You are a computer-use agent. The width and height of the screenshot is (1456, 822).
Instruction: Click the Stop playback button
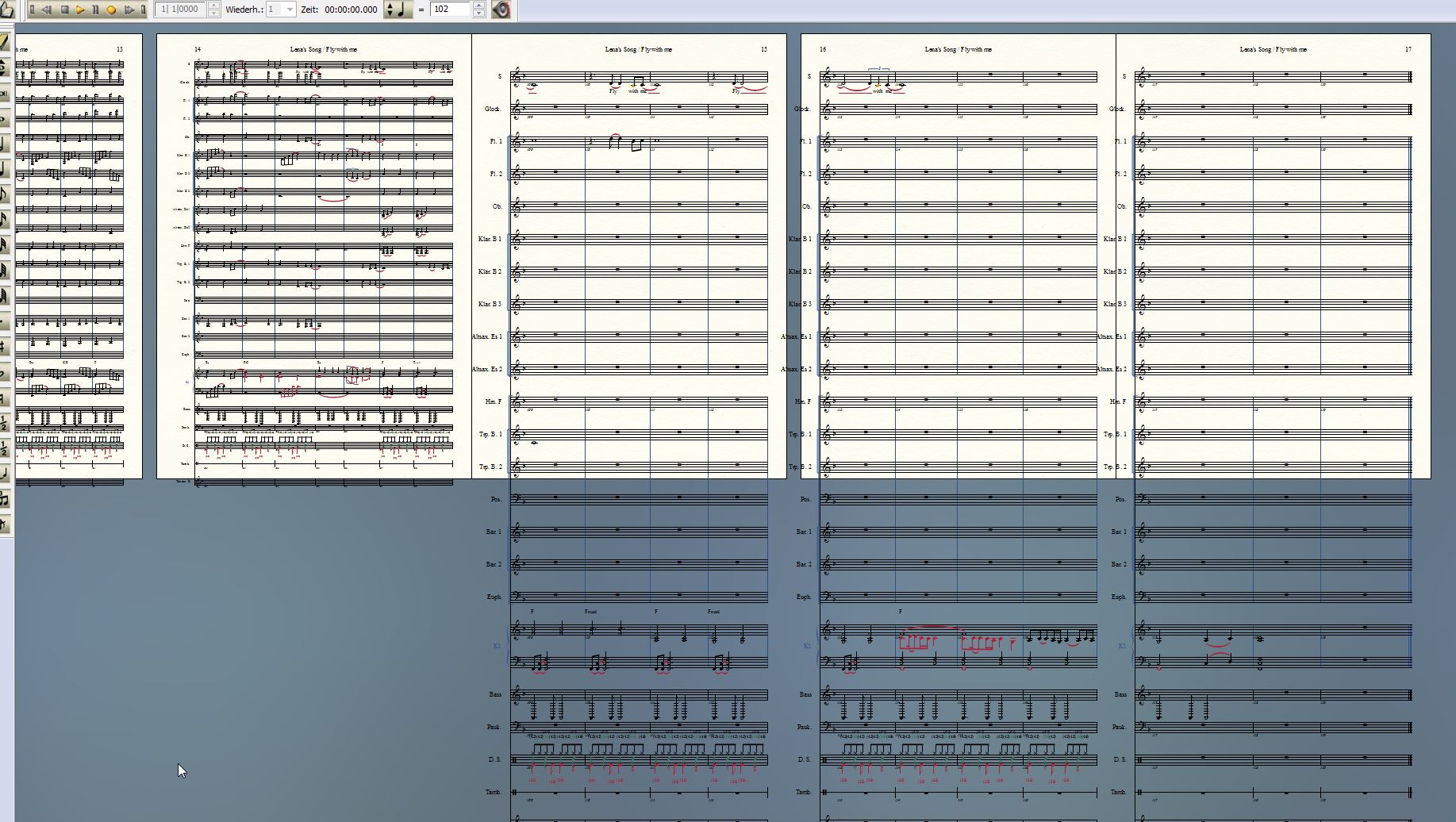(64, 10)
